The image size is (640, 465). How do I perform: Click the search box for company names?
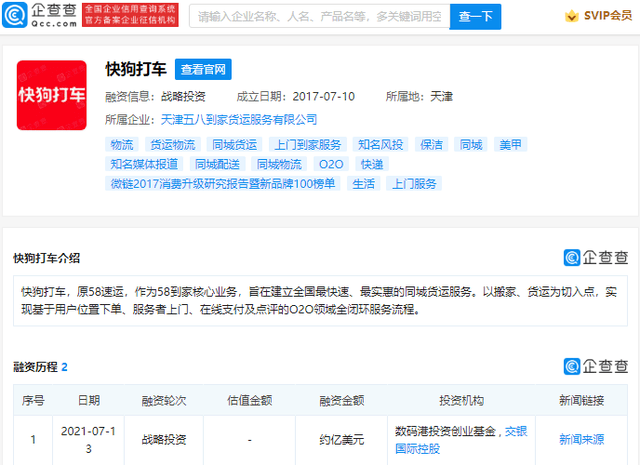[318, 17]
